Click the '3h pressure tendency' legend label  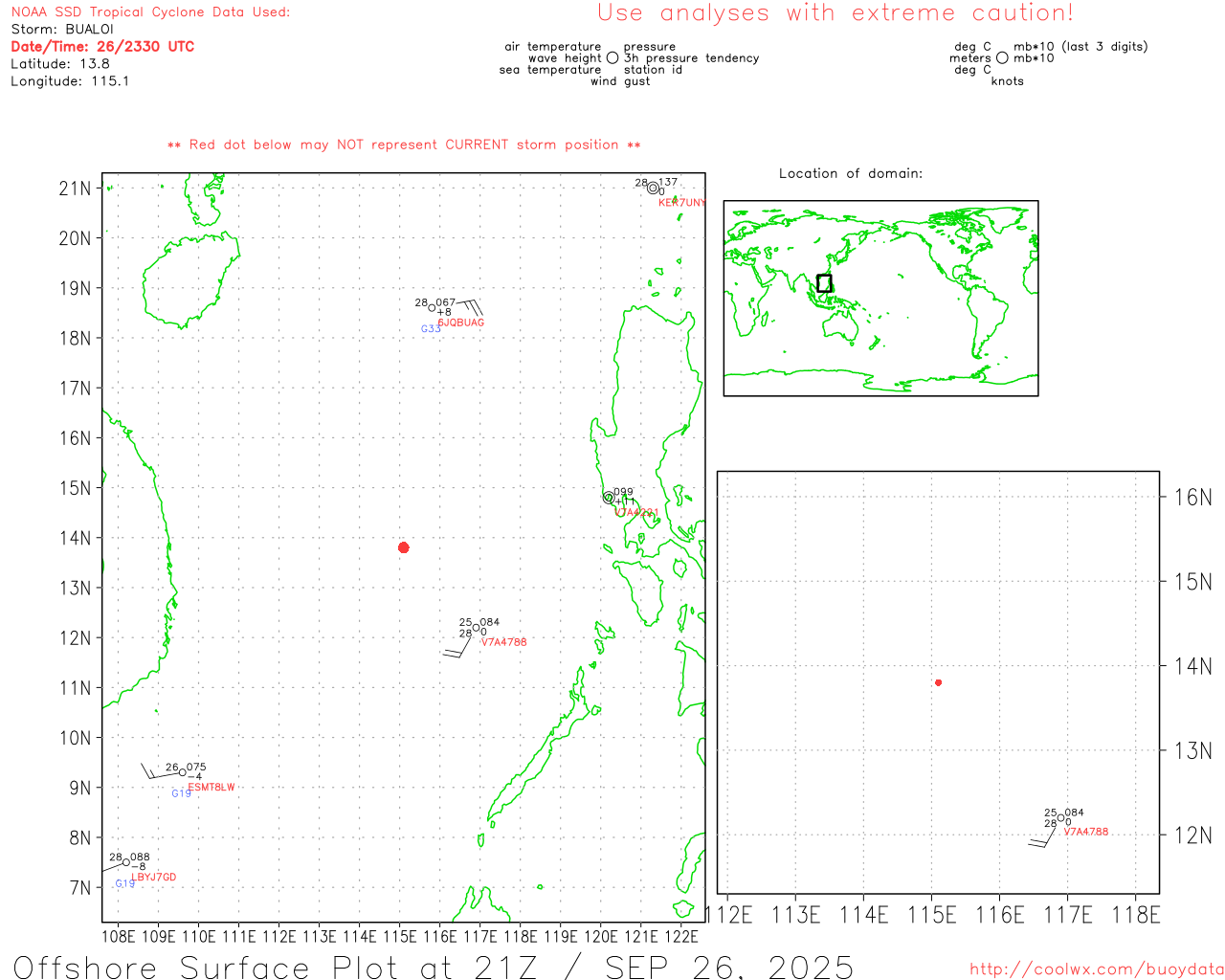point(692,58)
